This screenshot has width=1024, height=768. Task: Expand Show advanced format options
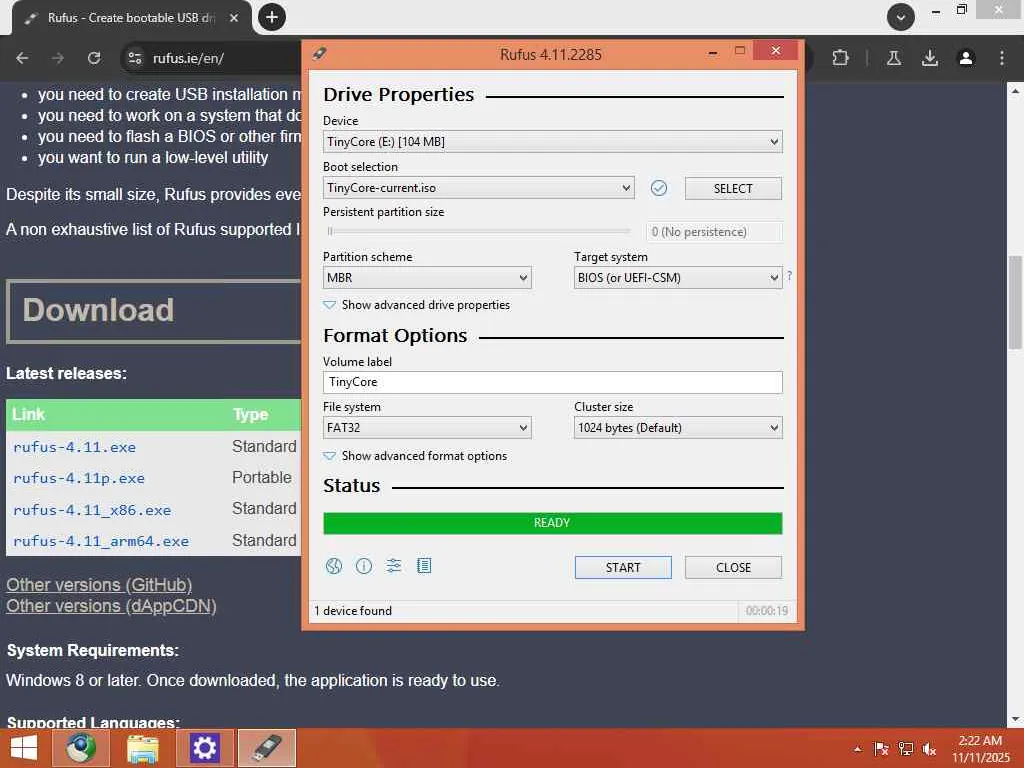pyautogui.click(x=415, y=456)
